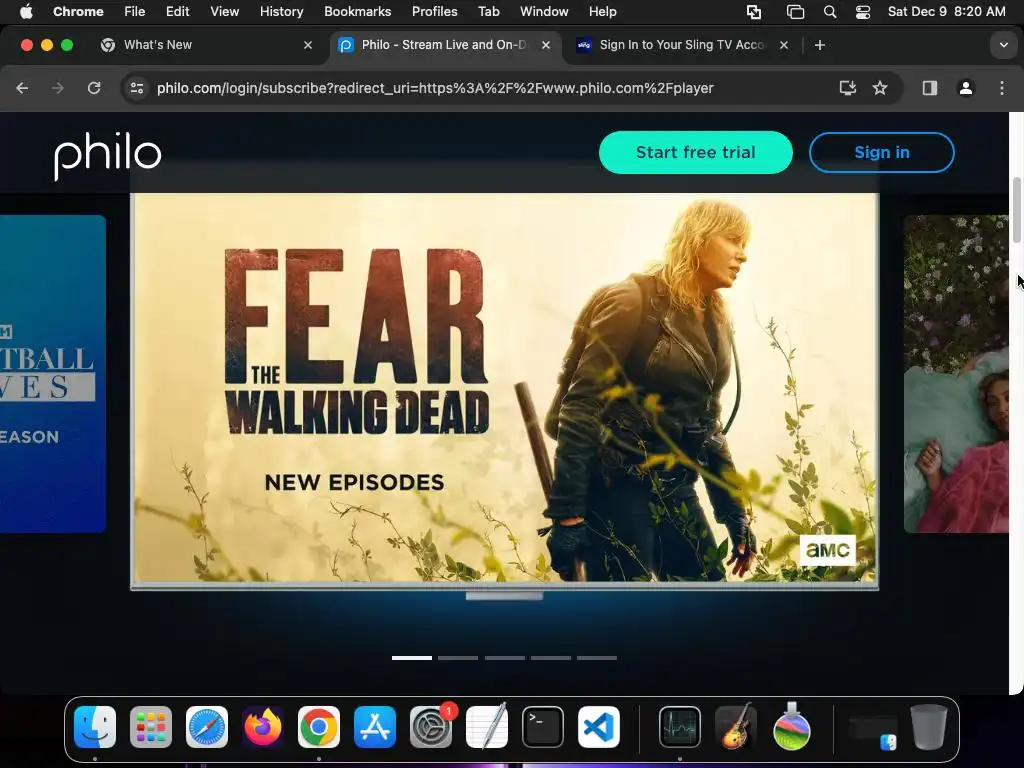The width and height of the screenshot is (1024, 768).
Task: Click Chrome icon in the dock
Action: click(x=319, y=727)
